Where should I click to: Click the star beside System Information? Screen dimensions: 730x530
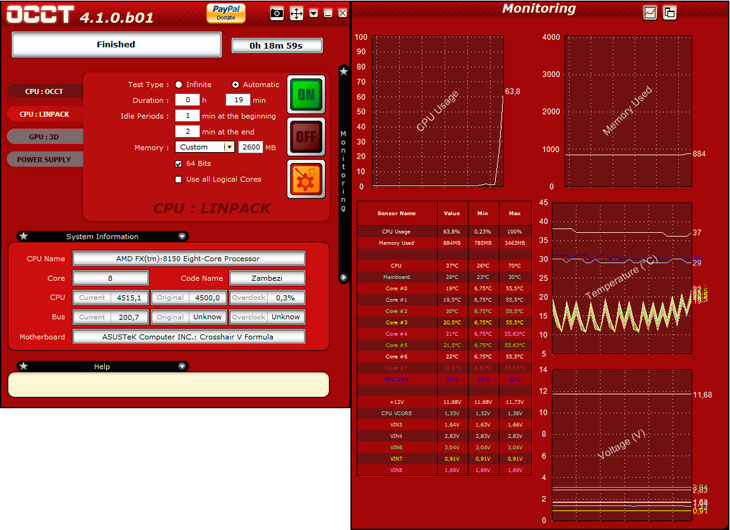coord(23,236)
